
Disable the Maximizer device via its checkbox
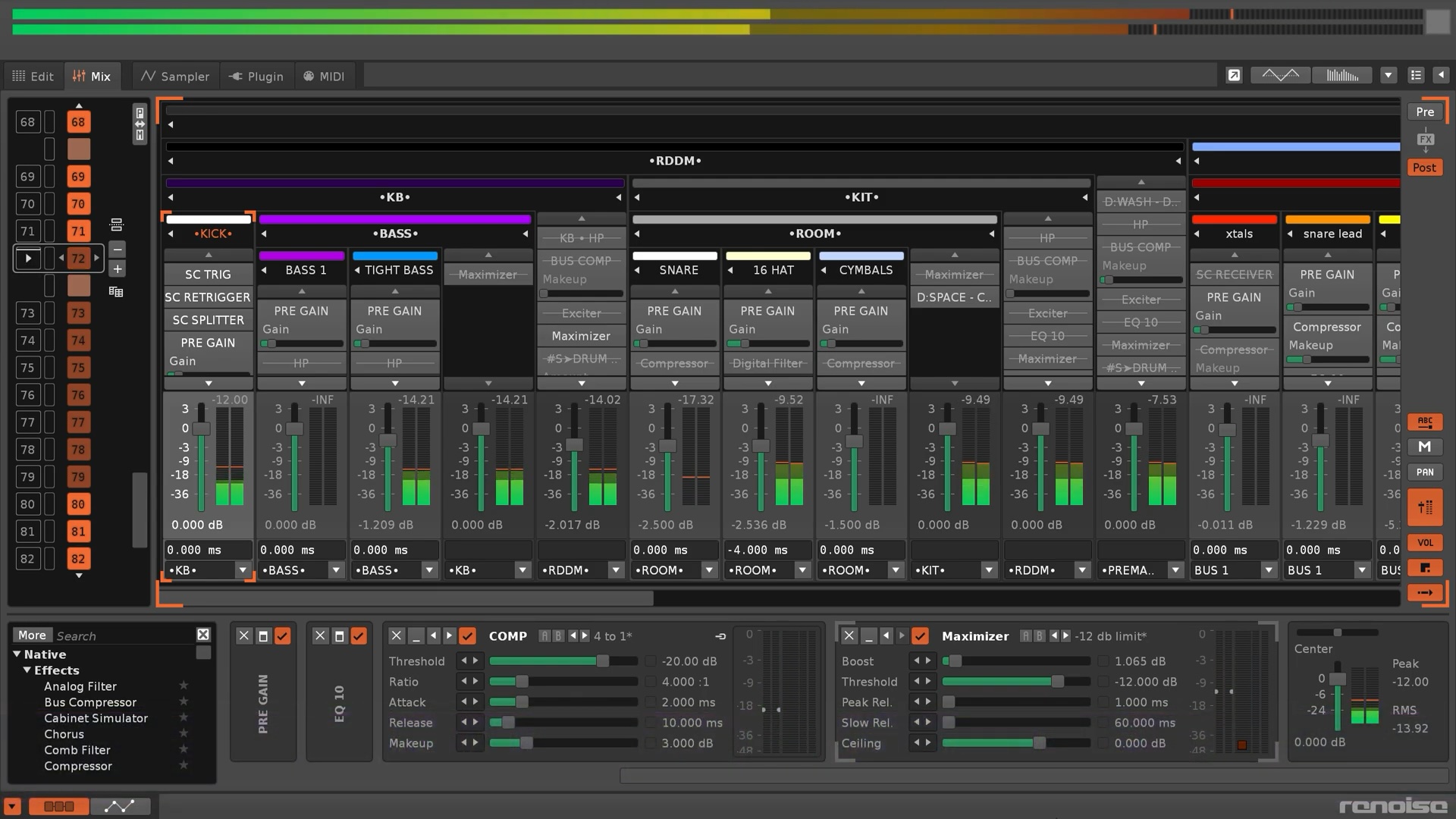pyautogui.click(x=920, y=635)
